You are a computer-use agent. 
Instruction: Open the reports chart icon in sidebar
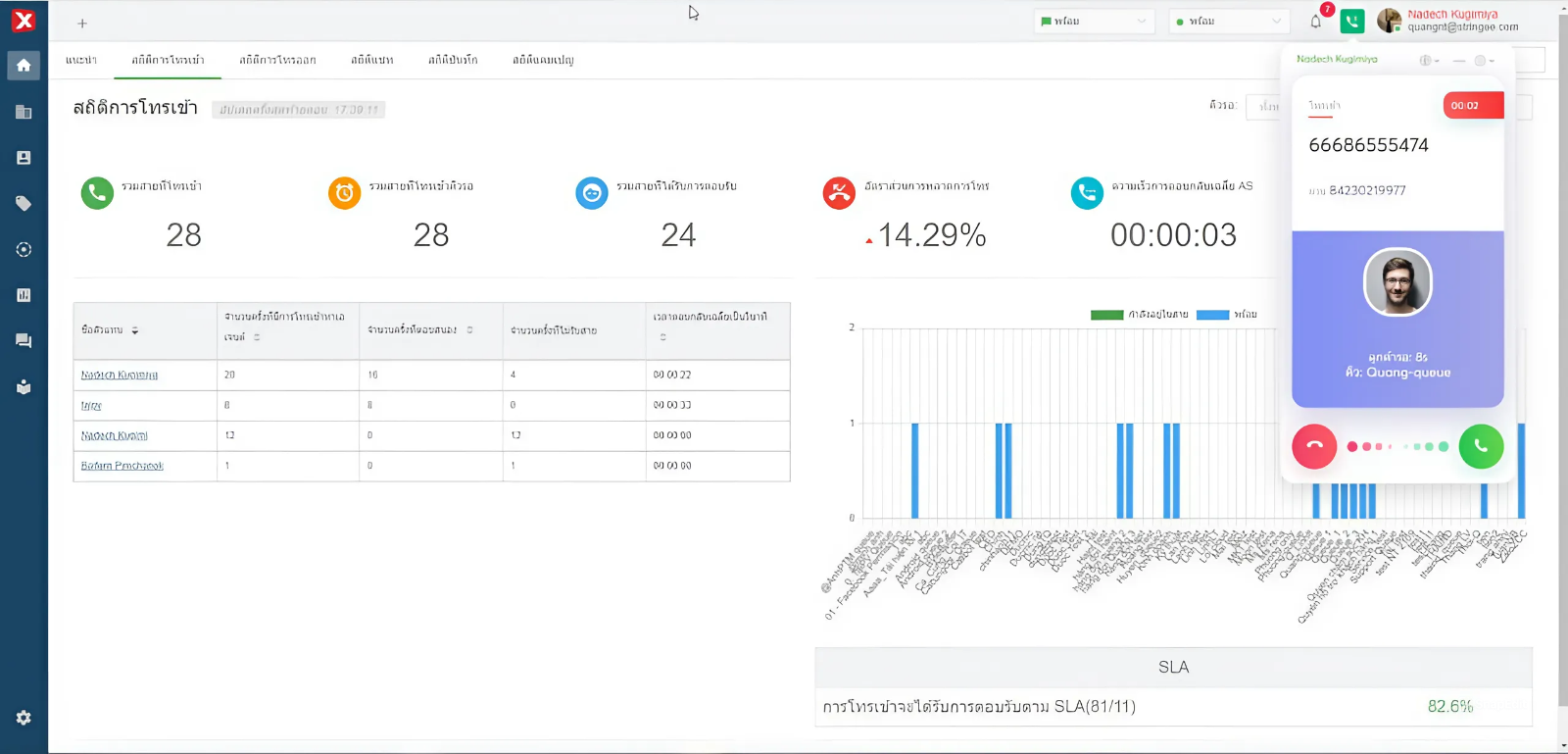pos(24,295)
